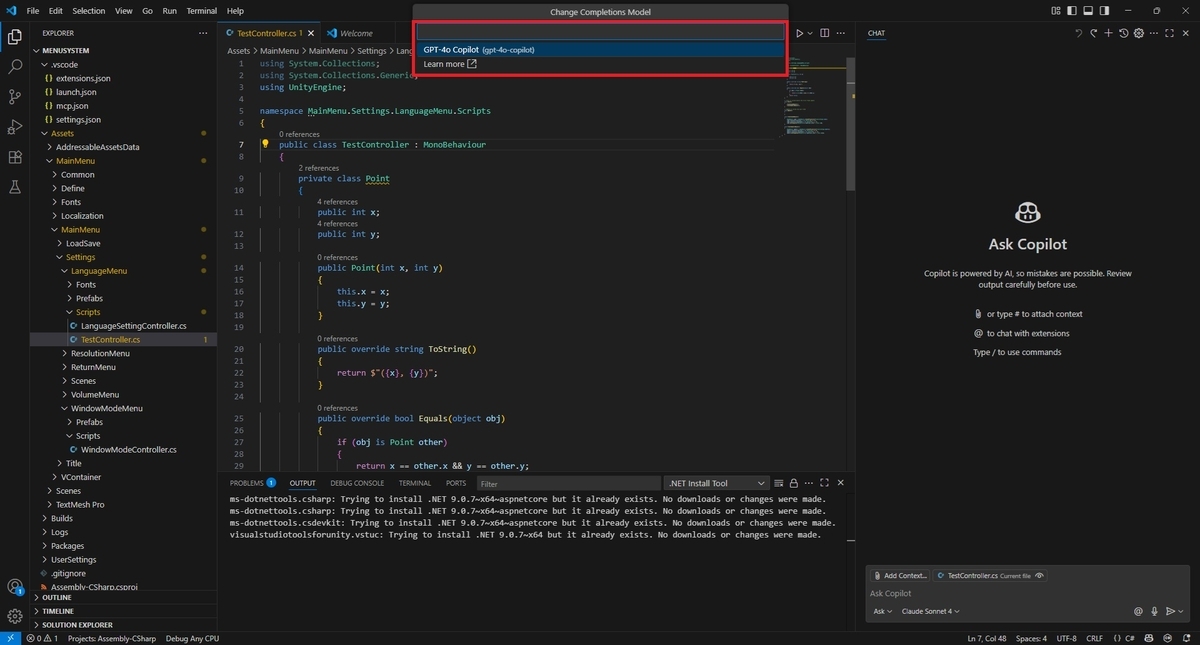The width and height of the screenshot is (1200, 645).
Task: Open LanguageSettingController.cs in Explorer
Action: (133, 326)
